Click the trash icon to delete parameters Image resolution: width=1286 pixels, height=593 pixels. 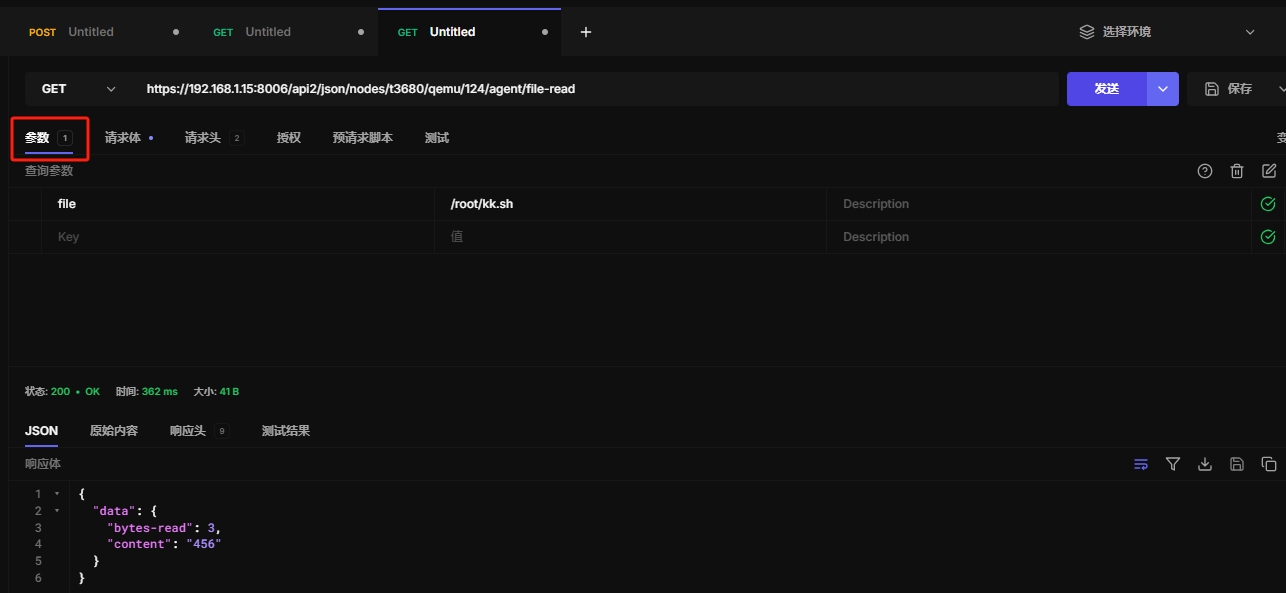coord(1237,171)
